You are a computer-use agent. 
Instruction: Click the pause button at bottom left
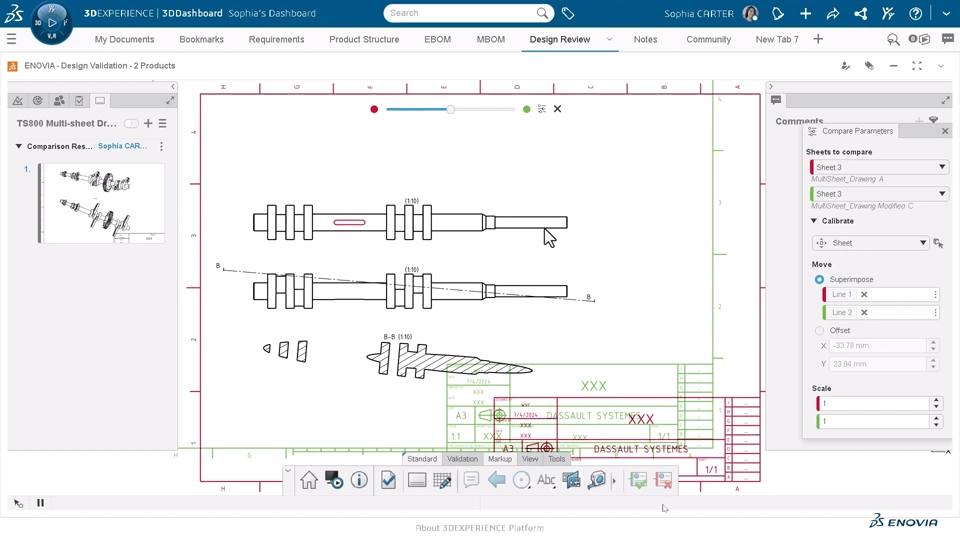(x=40, y=503)
